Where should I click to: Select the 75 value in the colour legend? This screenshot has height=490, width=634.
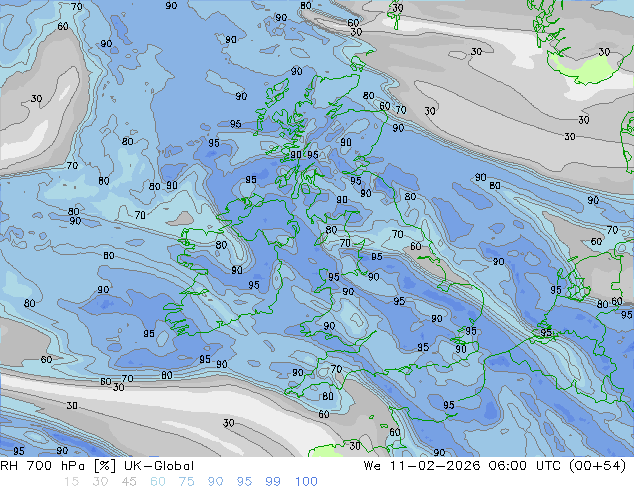click(x=186, y=482)
